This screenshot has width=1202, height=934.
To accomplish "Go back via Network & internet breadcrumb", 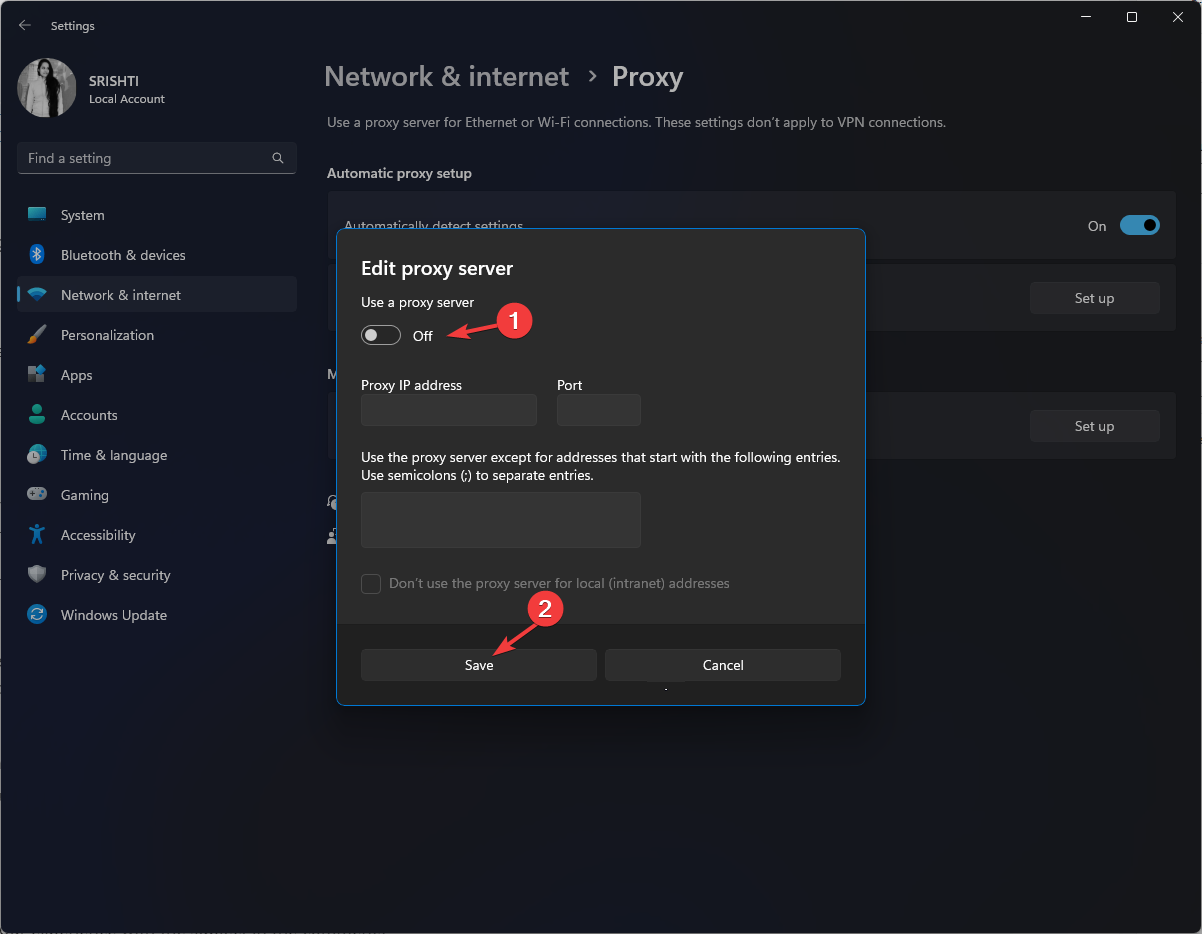I will point(446,76).
